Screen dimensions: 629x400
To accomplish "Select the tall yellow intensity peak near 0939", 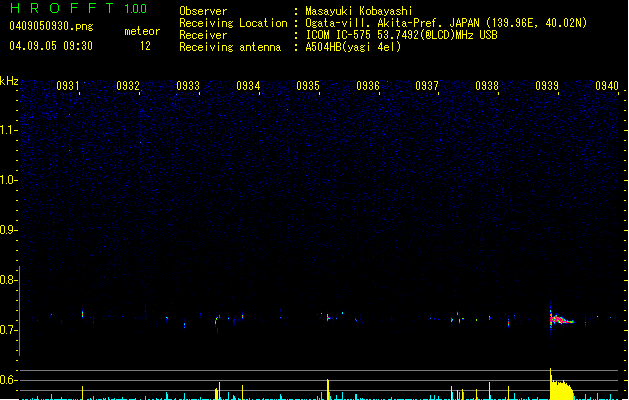I will 561,384.
